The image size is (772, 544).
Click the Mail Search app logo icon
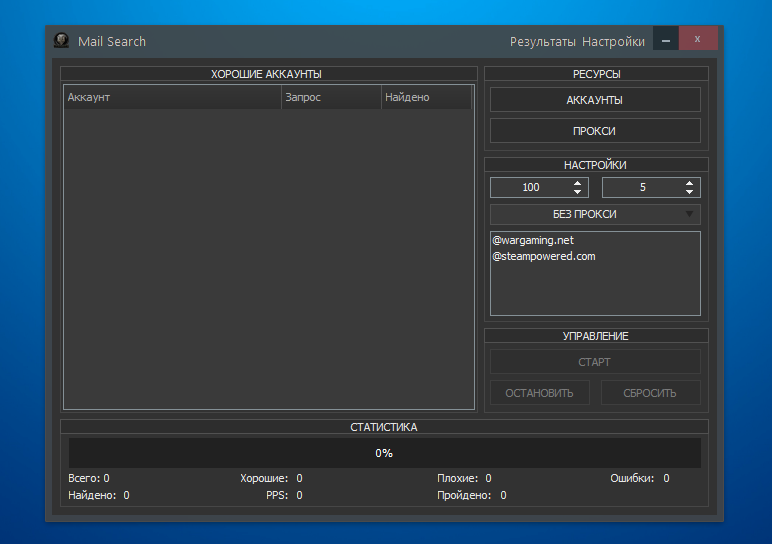[x=61, y=41]
